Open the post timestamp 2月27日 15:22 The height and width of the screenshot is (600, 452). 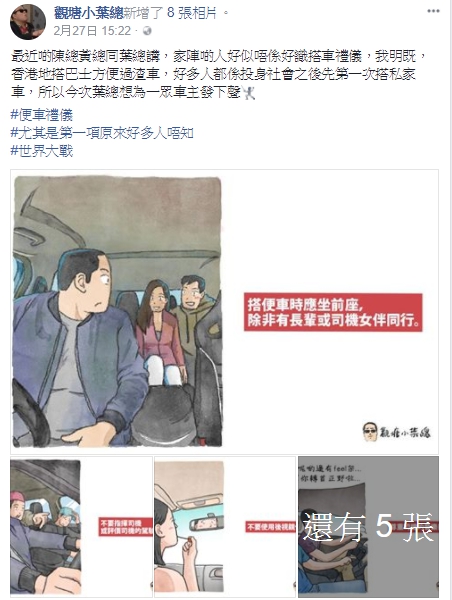pyautogui.click(x=92, y=31)
